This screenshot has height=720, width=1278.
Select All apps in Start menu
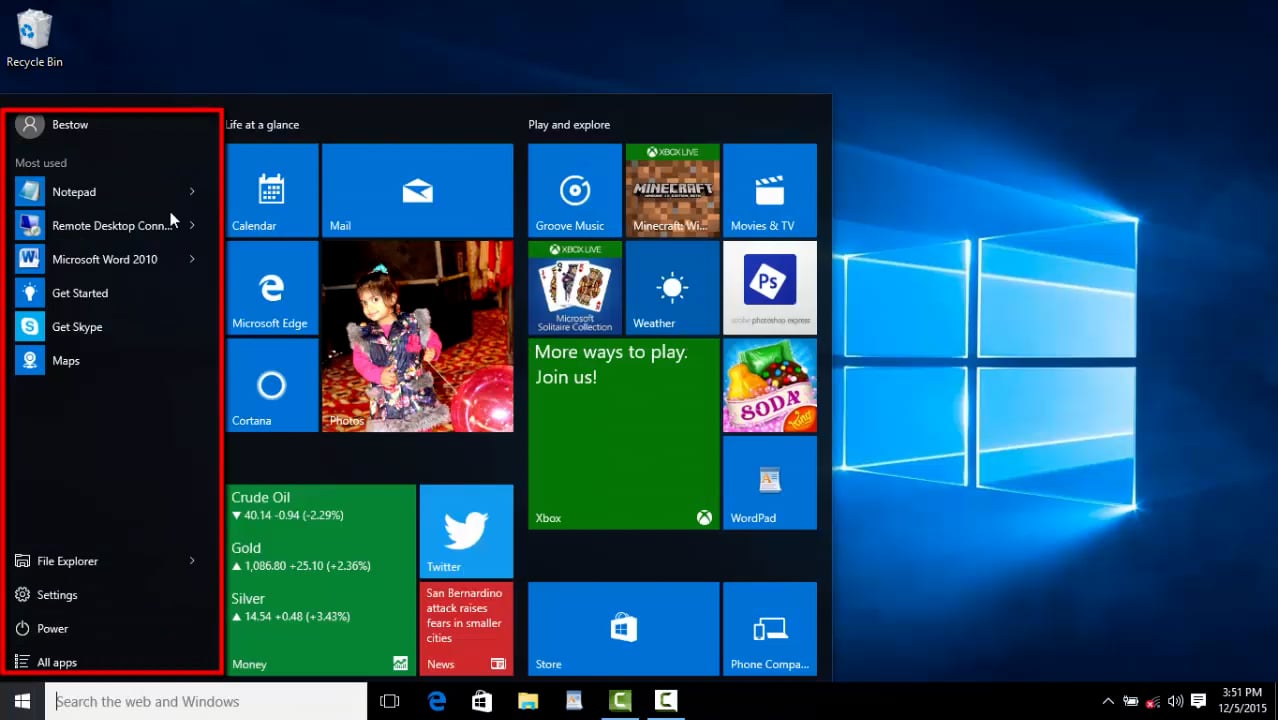click(x=56, y=662)
